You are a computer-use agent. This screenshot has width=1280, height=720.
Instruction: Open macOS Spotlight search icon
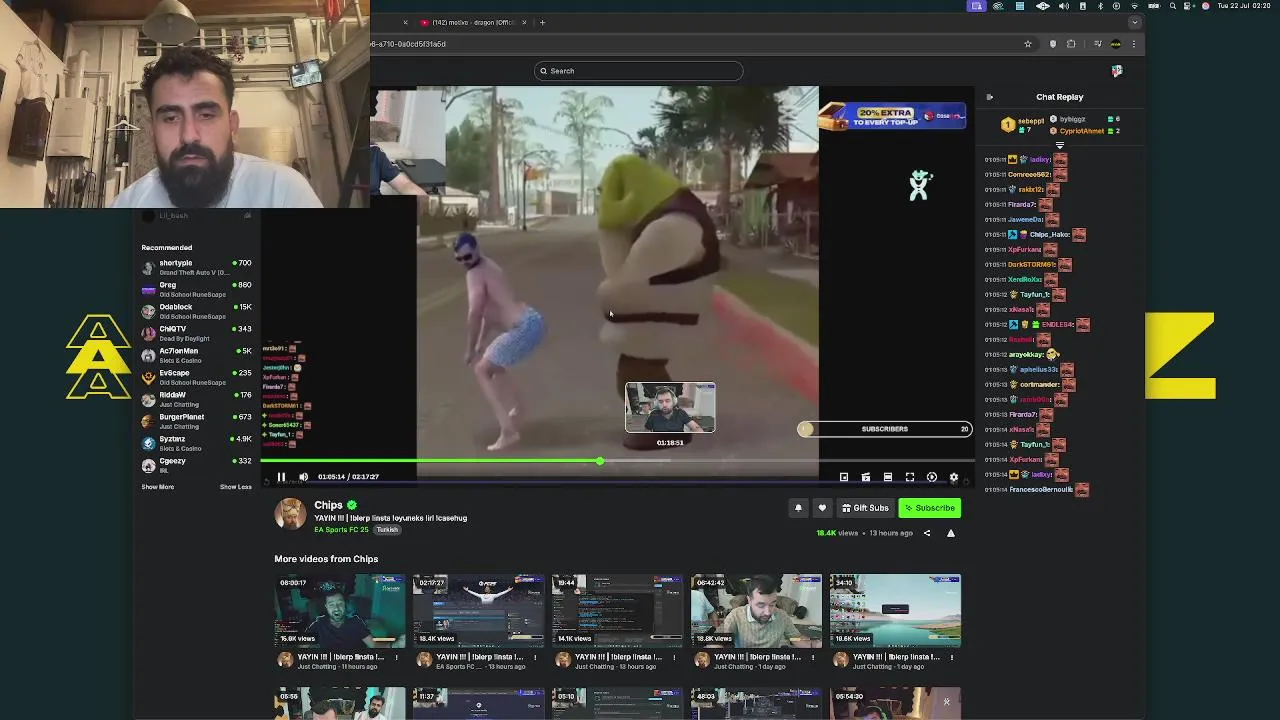pyautogui.click(x=1173, y=6)
